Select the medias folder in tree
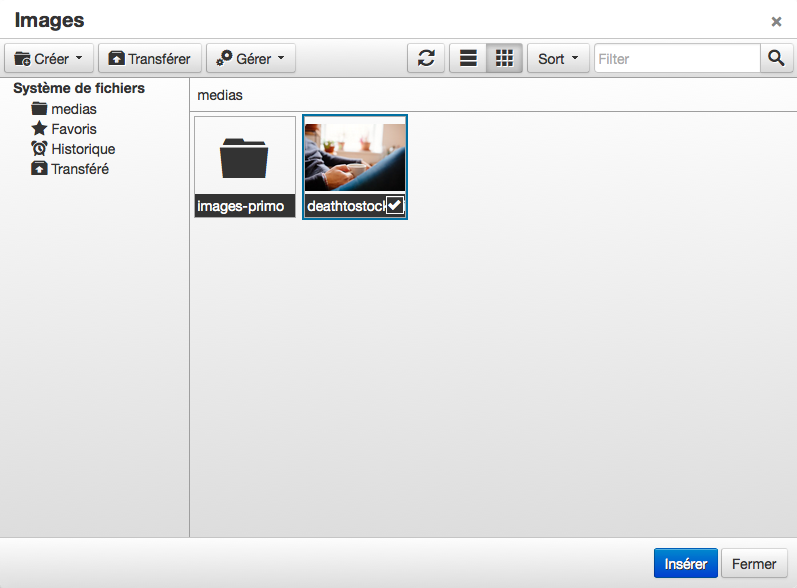This screenshot has height=588, width=797. [x=64, y=109]
